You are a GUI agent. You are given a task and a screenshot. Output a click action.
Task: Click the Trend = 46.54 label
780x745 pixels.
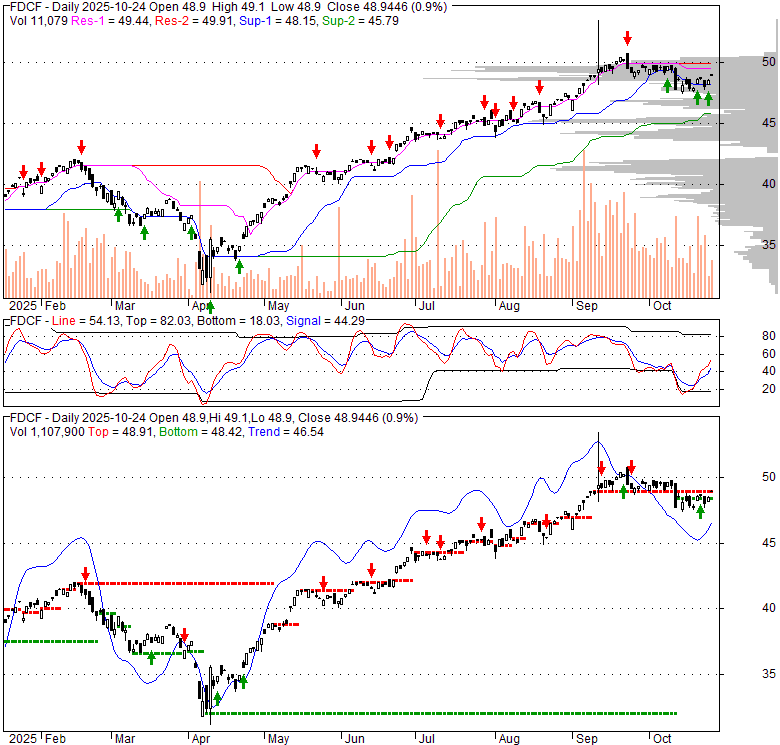point(286,432)
